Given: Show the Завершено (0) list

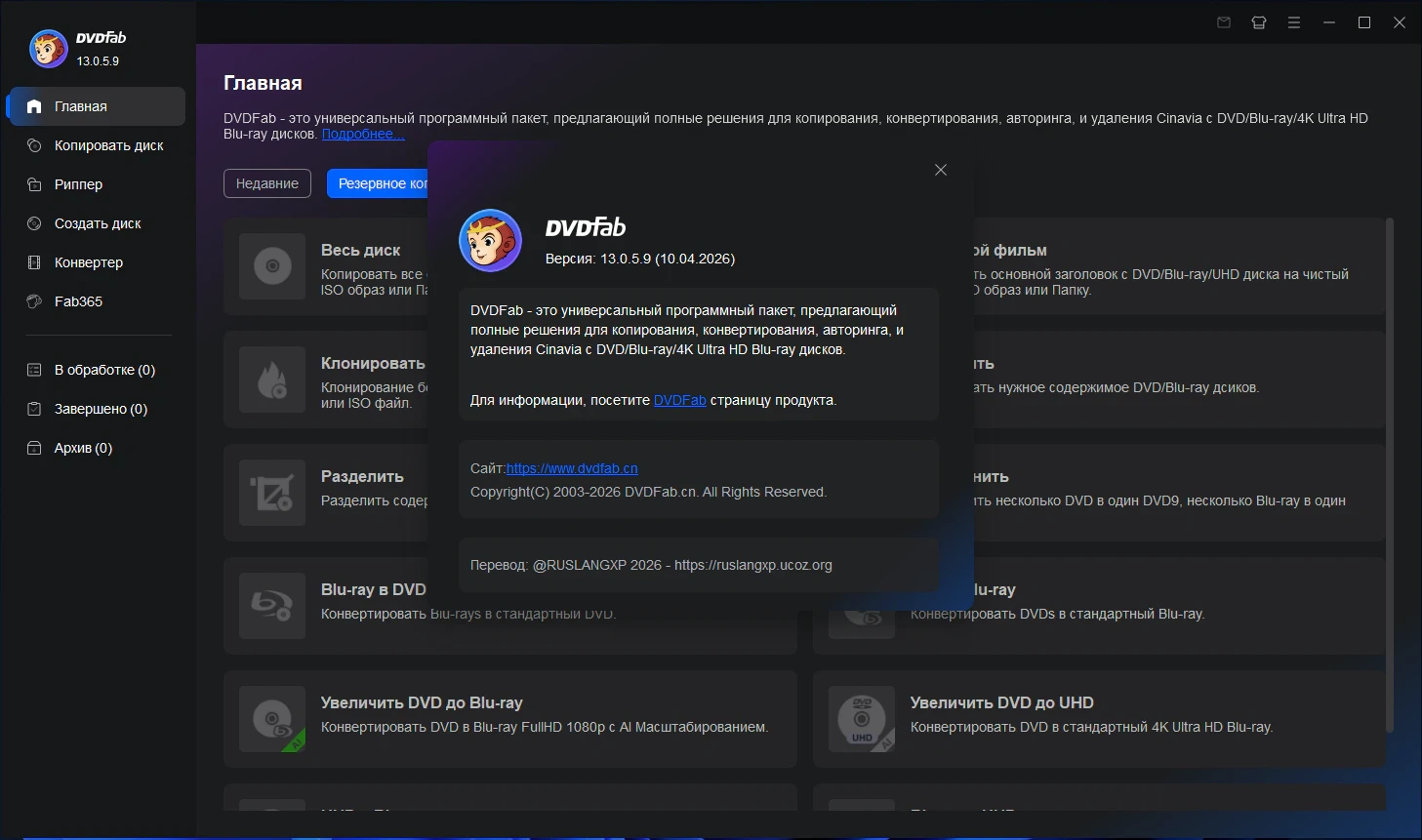Looking at the screenshot, I should point(97,409).
